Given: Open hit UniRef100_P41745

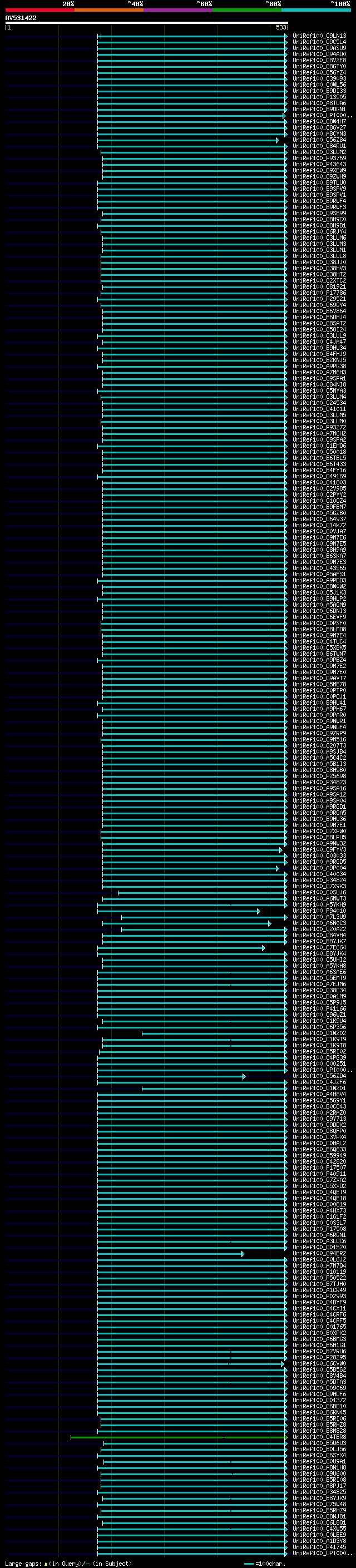Looking at the screenshot, I should (319, 1547).
